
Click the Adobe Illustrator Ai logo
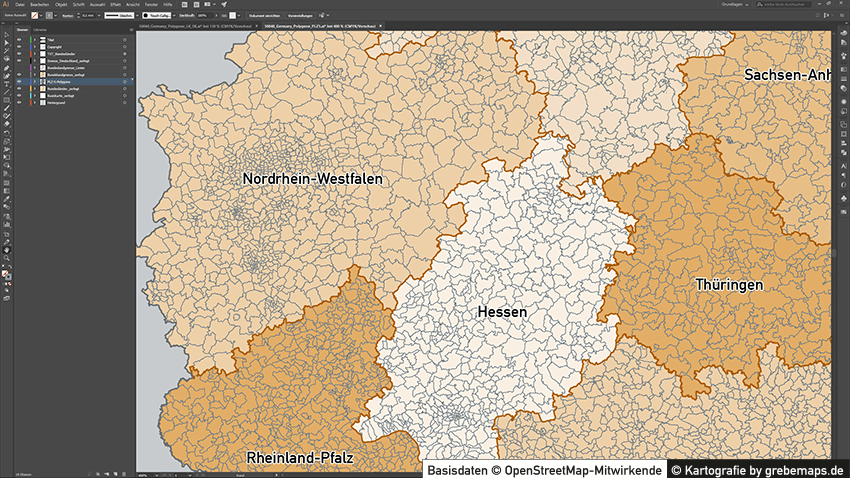[x=6, y=5]
